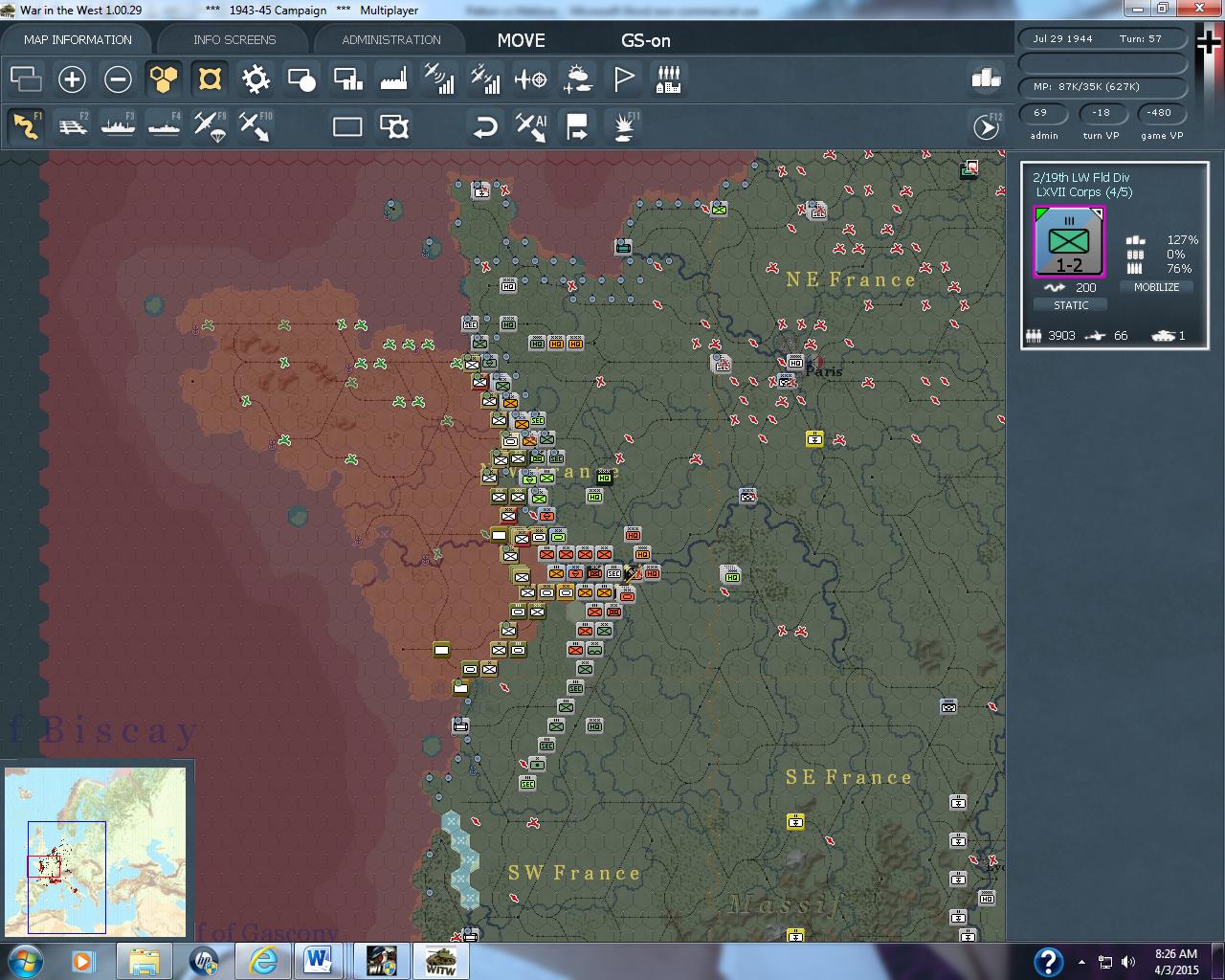
Task: Click the MOBILIZE button for the unit
Action: [x=1156, y=287]
